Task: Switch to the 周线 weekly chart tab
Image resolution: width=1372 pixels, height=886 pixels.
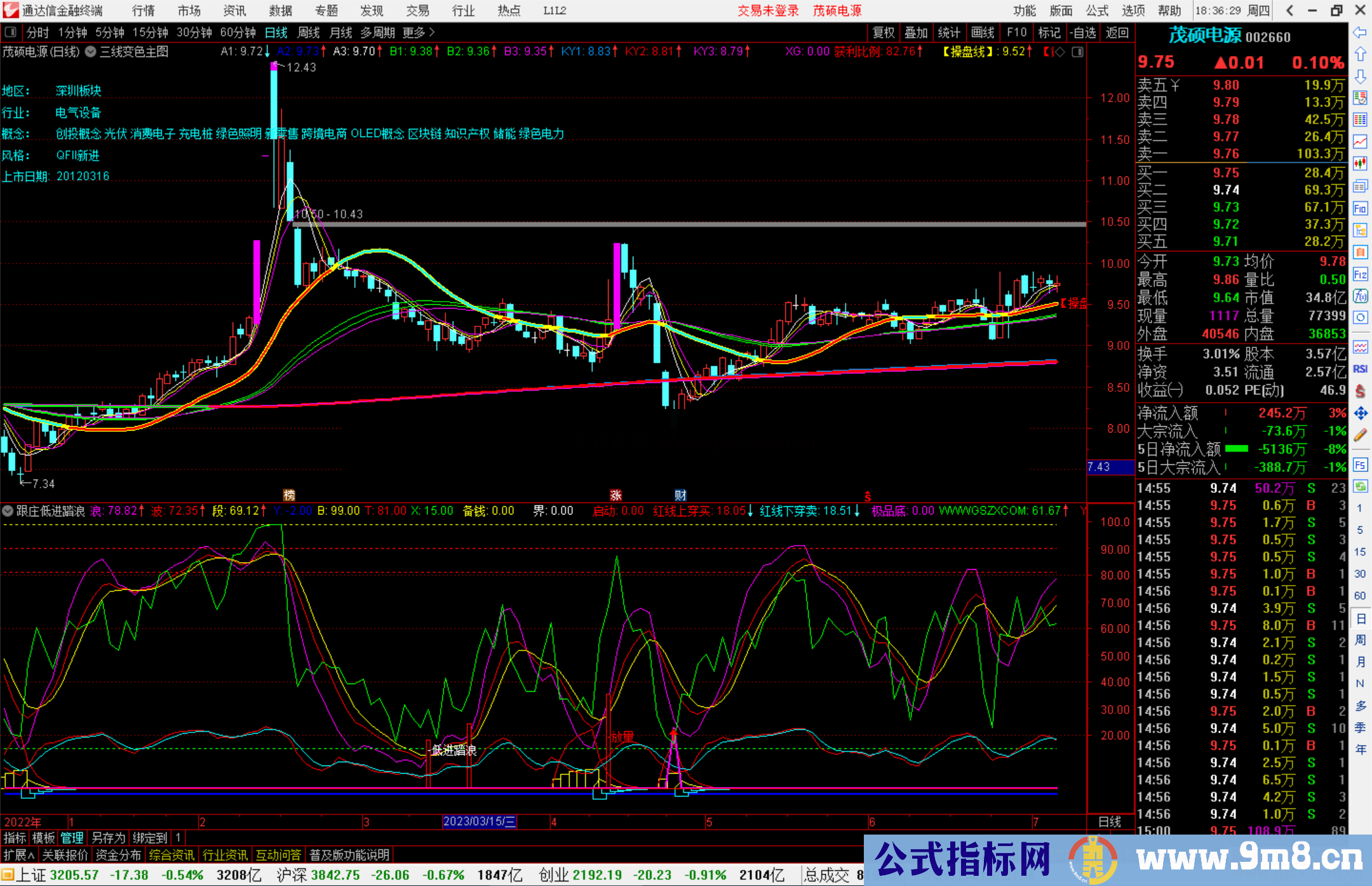Action: click(309, 32)
